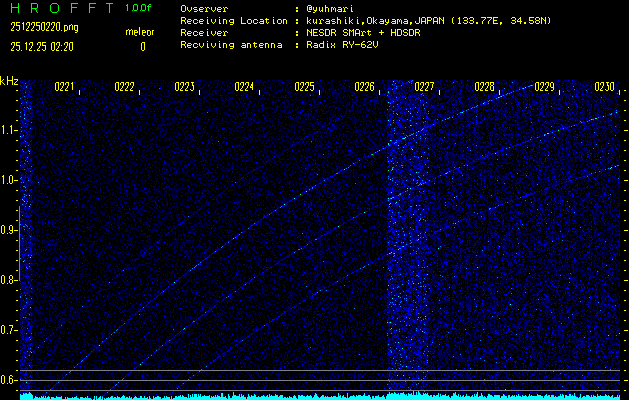Select the 0229 time marker
The height and width of the screenshot is (400, 629).
click(x=544, y=87)
